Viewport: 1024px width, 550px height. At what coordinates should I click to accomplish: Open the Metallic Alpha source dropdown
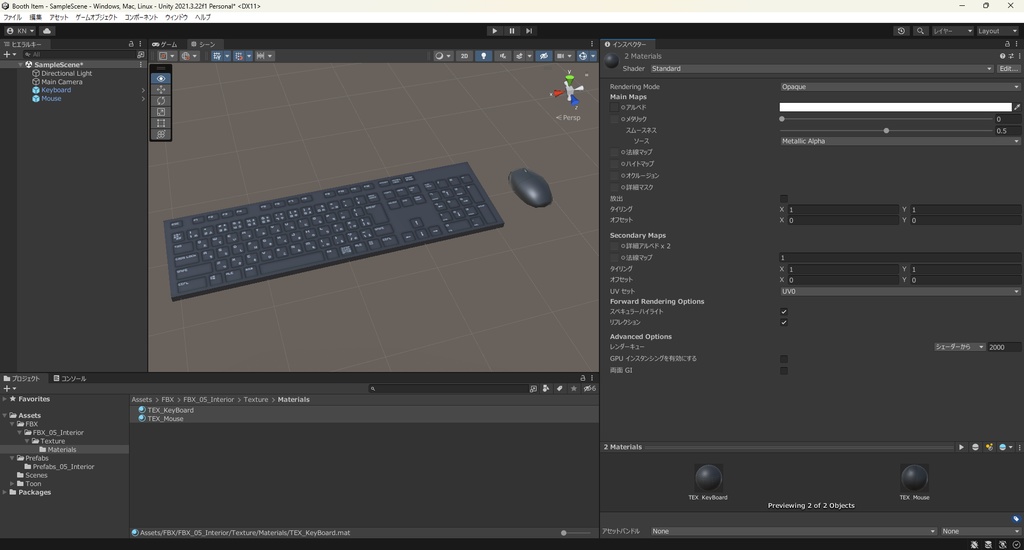tap(900, 141)
